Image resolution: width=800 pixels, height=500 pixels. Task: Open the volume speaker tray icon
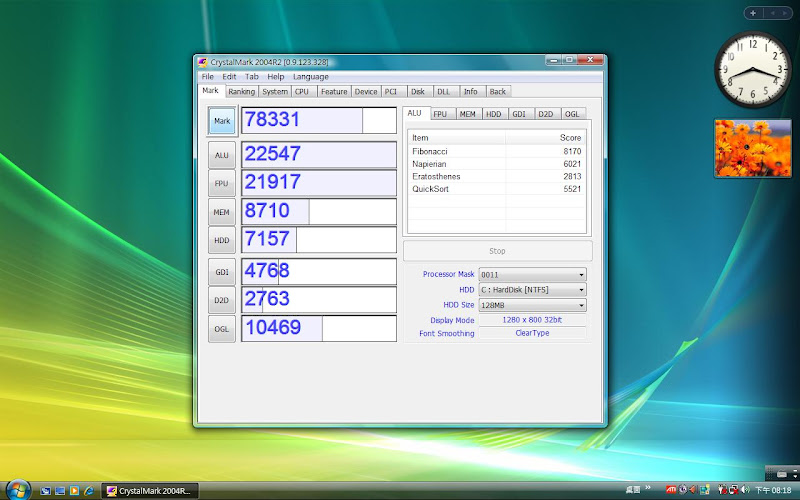[745, 490]
